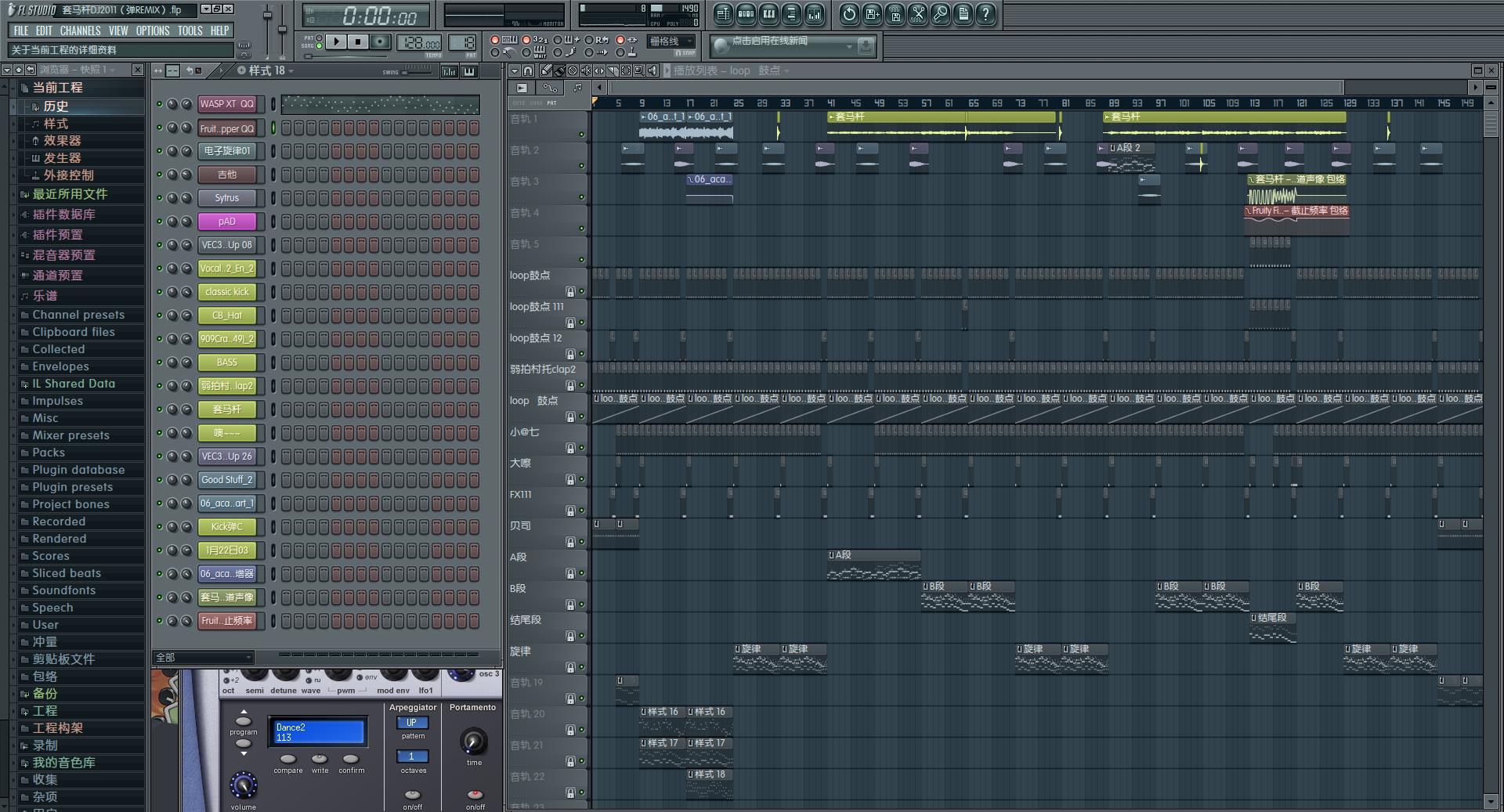Viewport: 1504px width, 812px height.
Task: Select the playlist Select tool
Action: tap(626, 70)
